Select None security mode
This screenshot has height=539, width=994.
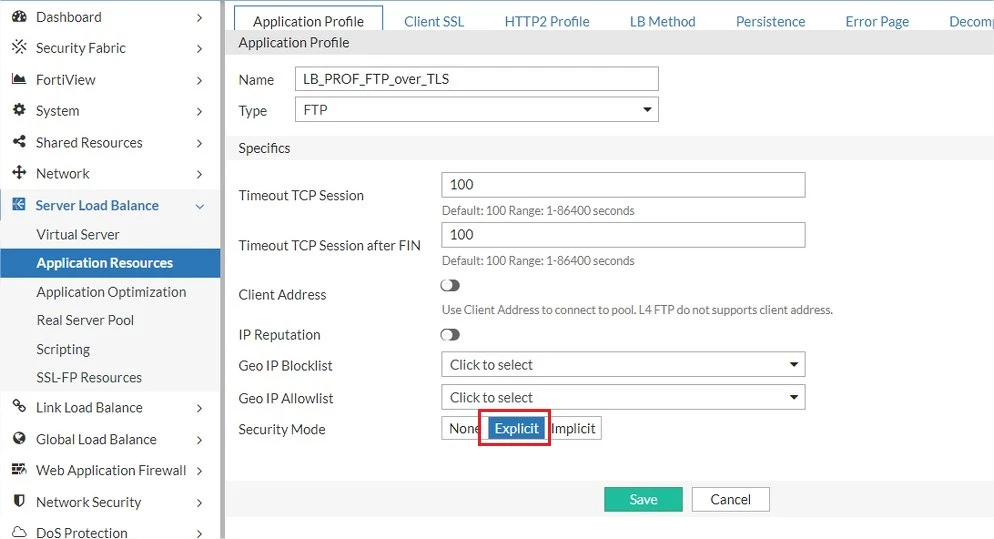pyautogui.click(x=462, y=429)
